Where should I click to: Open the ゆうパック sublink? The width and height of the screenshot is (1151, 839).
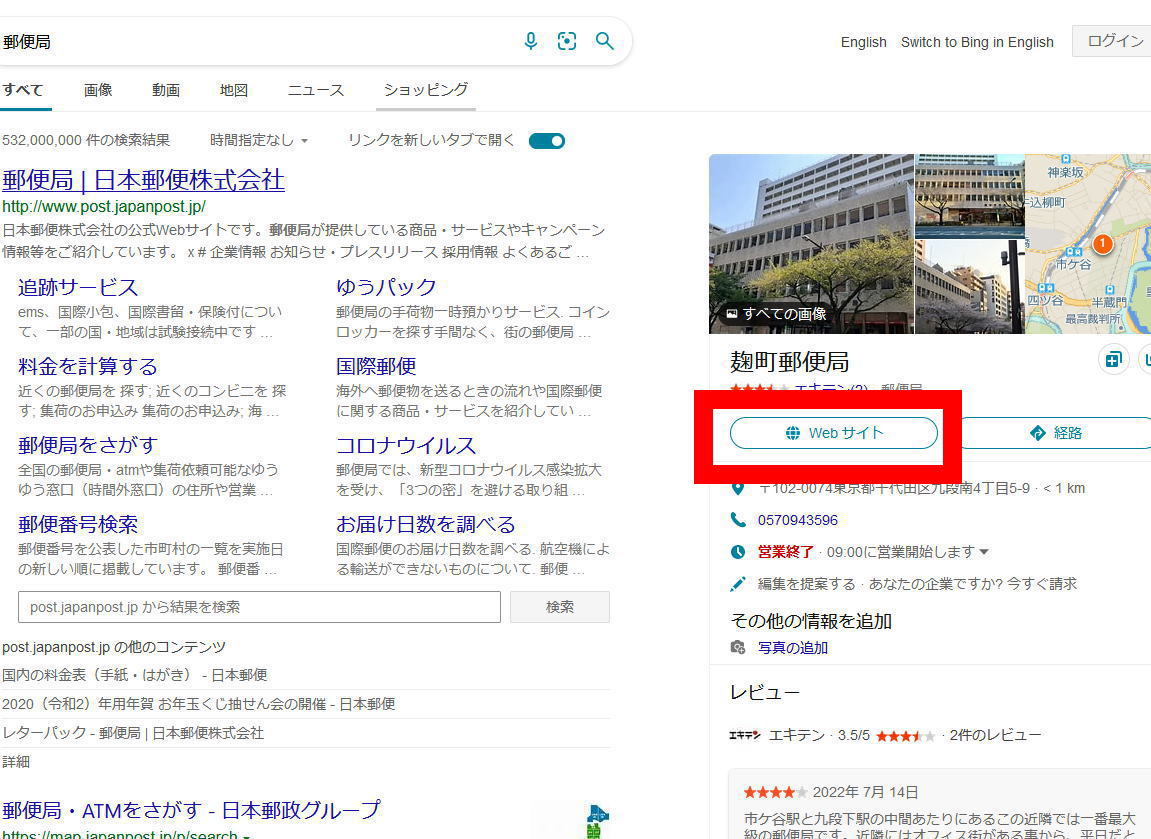386,287
